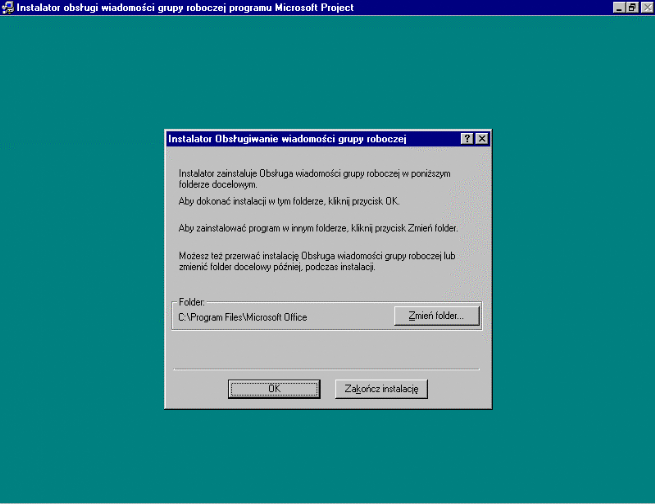655x504 pixels.
Task: Click the installer system icon in main title bar
Action: pyautogui.click(x=8, y=7)
